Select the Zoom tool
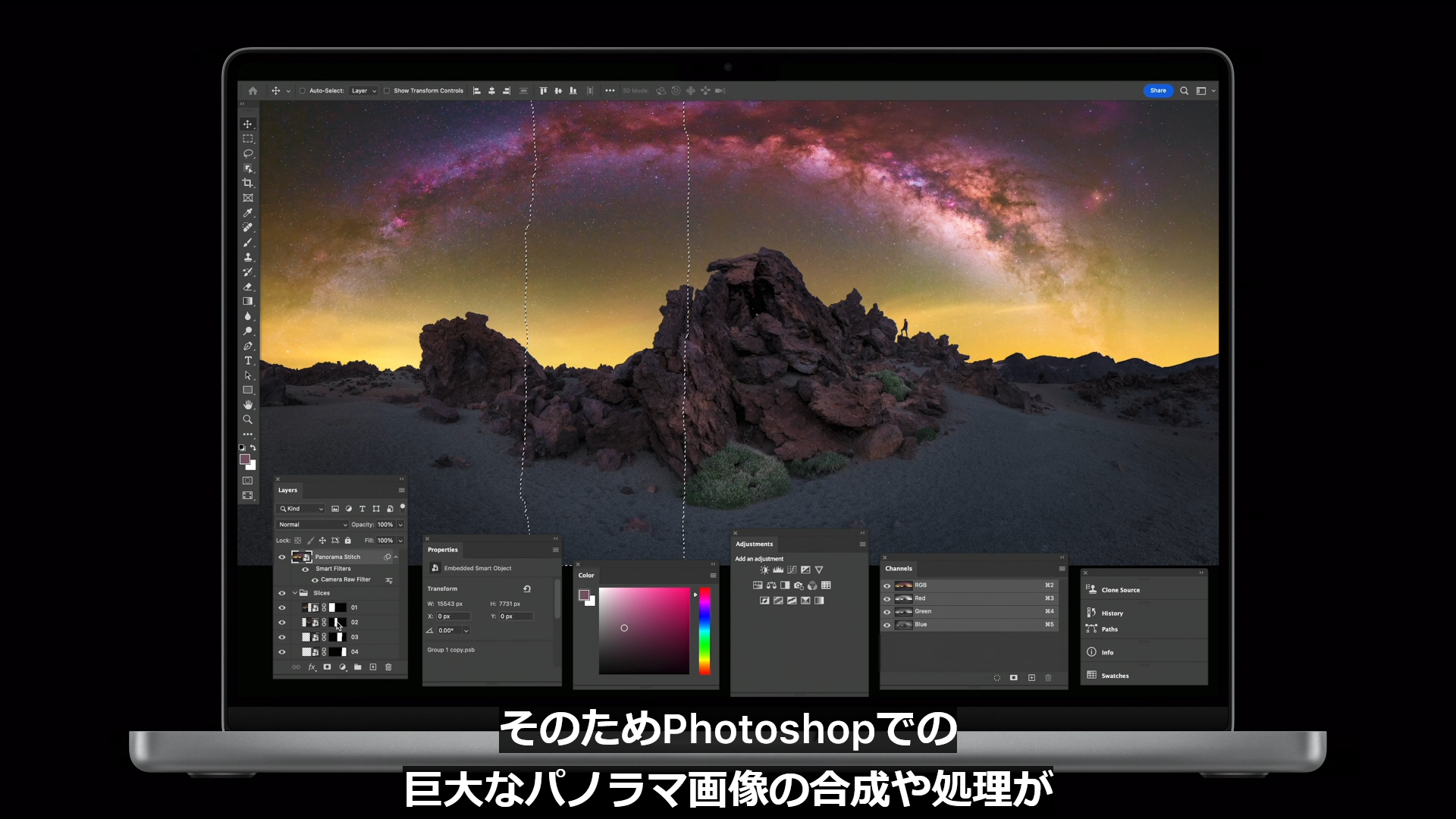Image resolution: width=1456 pixels, height=819 pixels. pos(247,419)
